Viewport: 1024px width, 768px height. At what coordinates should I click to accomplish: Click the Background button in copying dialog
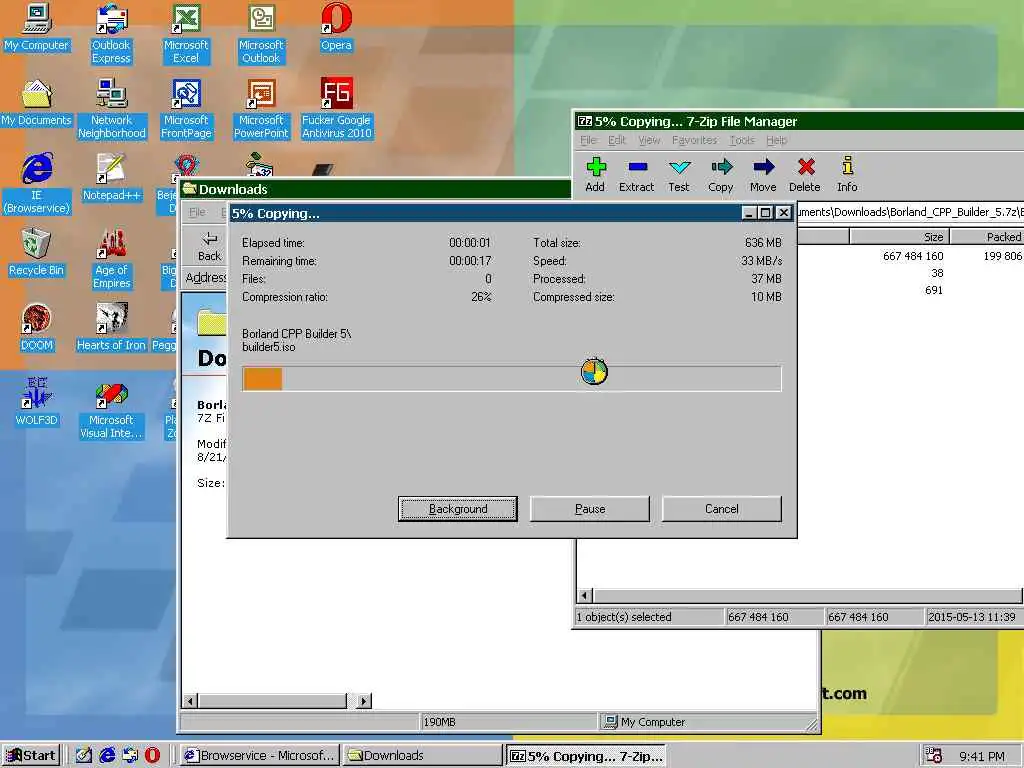[x=458, y=509]
